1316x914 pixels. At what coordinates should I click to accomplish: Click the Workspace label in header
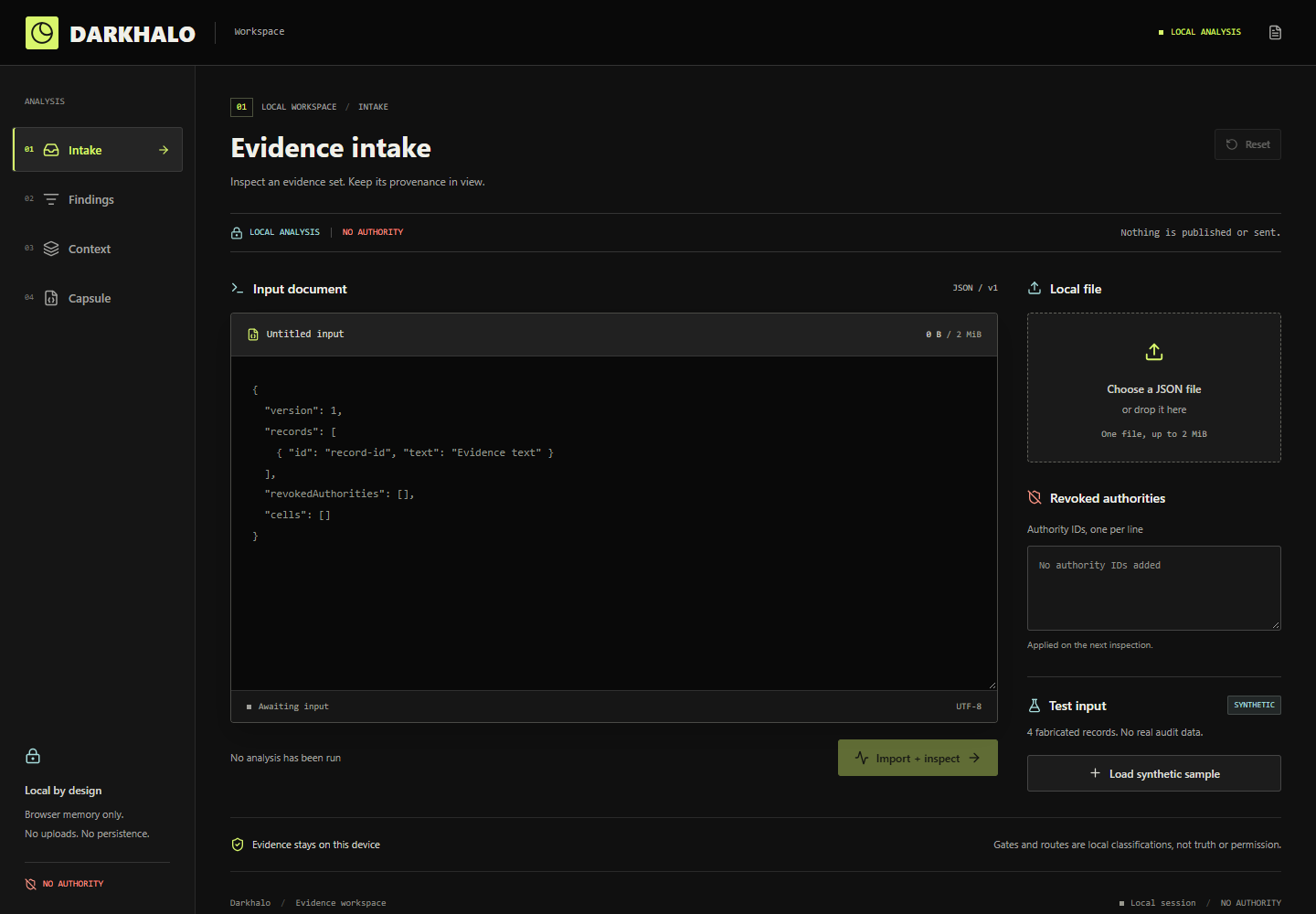[x=260, y=32]
